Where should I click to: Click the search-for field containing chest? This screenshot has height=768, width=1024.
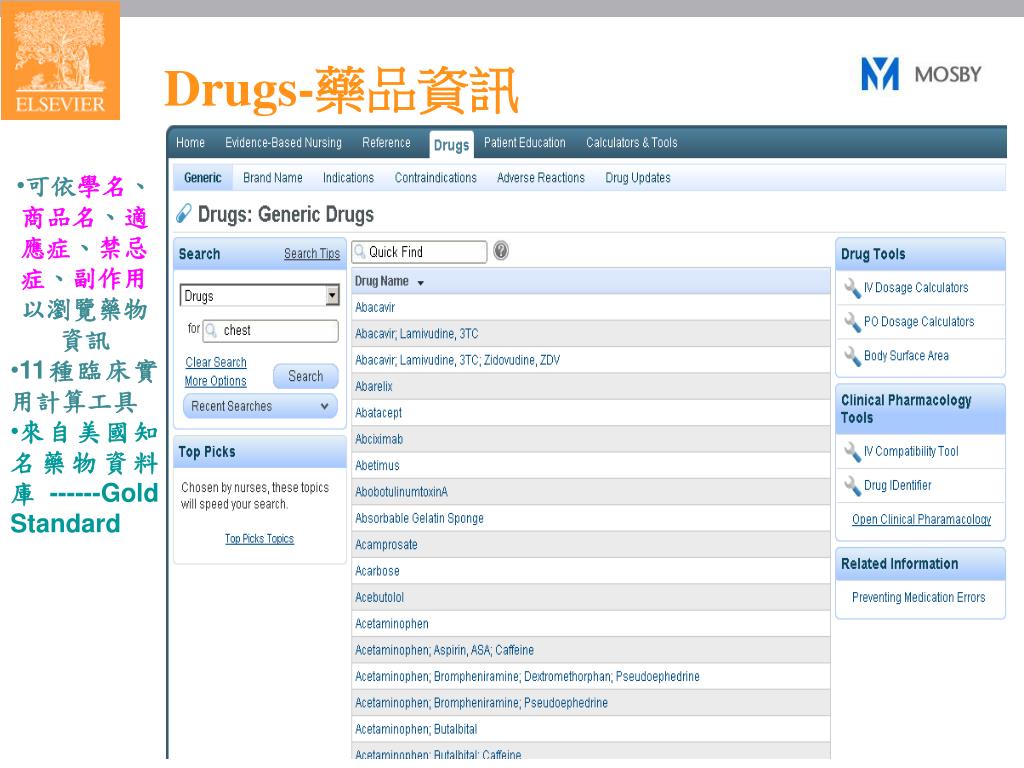[x=270, y=330]
